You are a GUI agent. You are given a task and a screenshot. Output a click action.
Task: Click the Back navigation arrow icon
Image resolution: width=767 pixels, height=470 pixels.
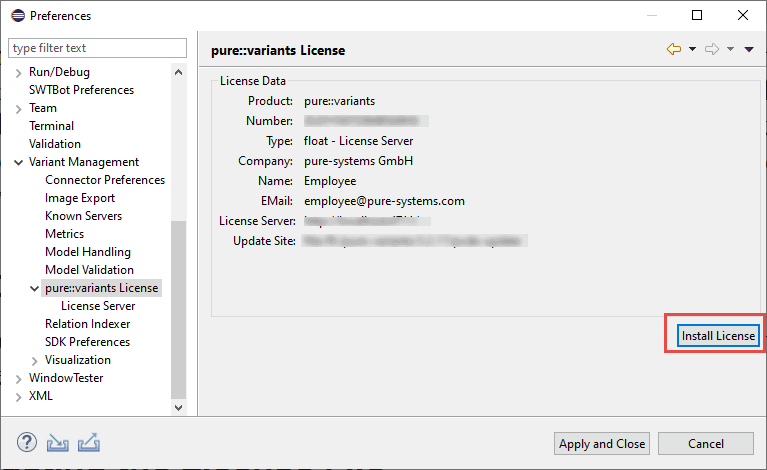click(674, 50)
